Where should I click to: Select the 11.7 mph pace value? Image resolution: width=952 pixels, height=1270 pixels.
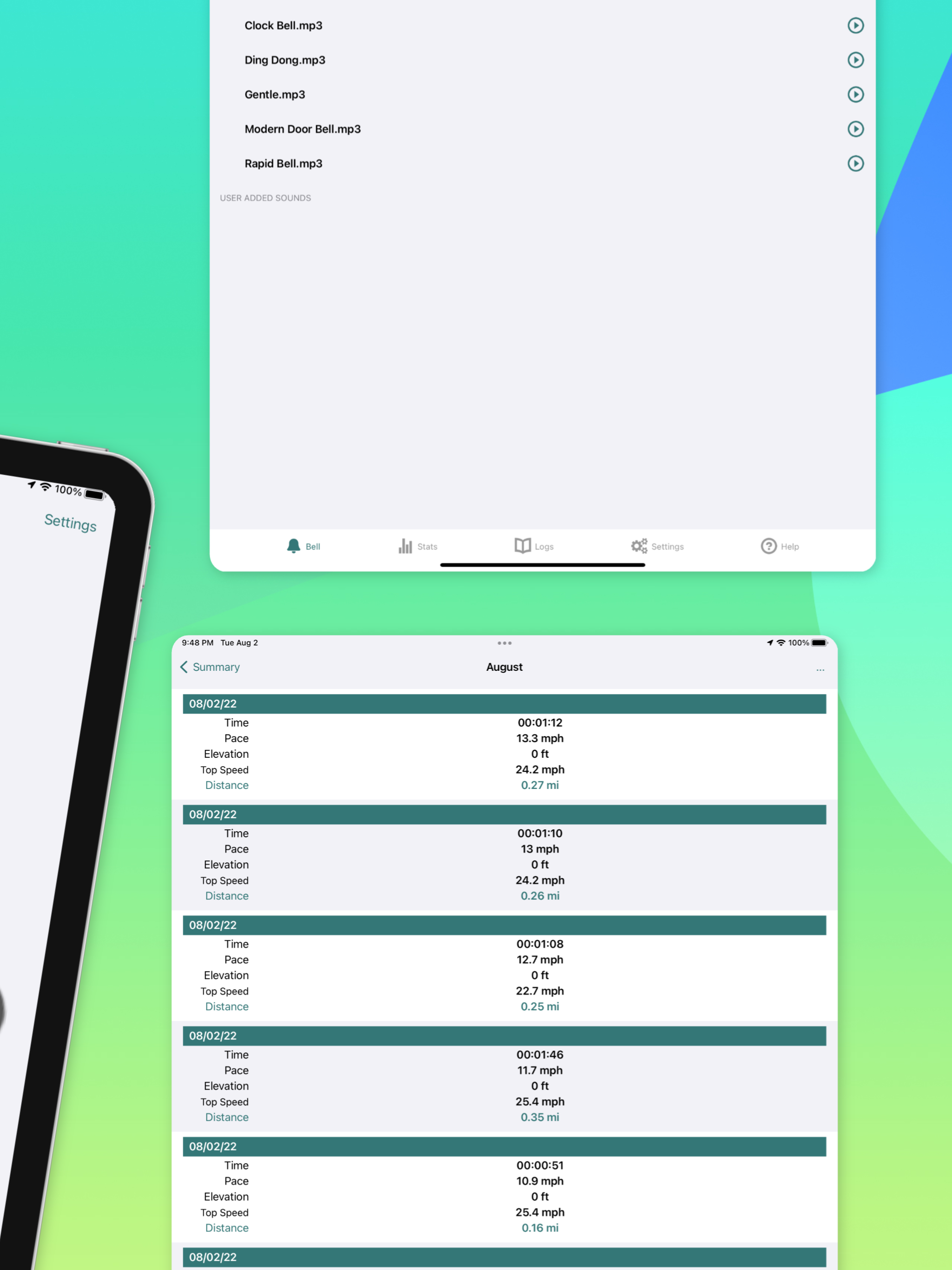(x=540, y=1070)
